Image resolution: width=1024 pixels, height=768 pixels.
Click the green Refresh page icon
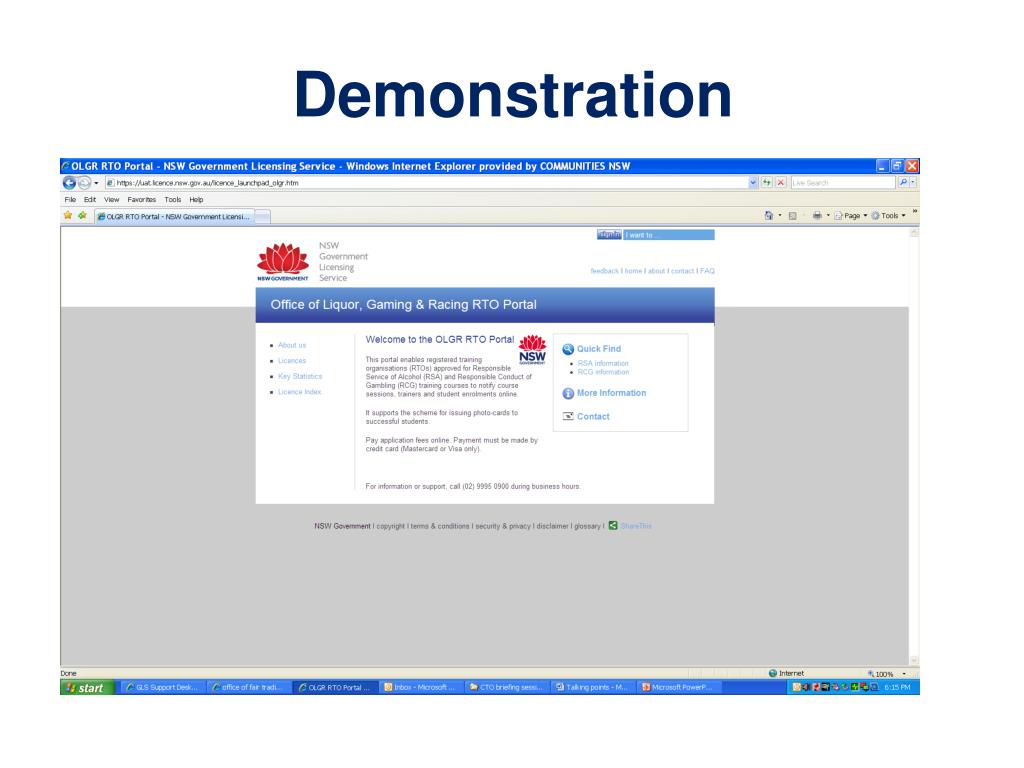767,183
